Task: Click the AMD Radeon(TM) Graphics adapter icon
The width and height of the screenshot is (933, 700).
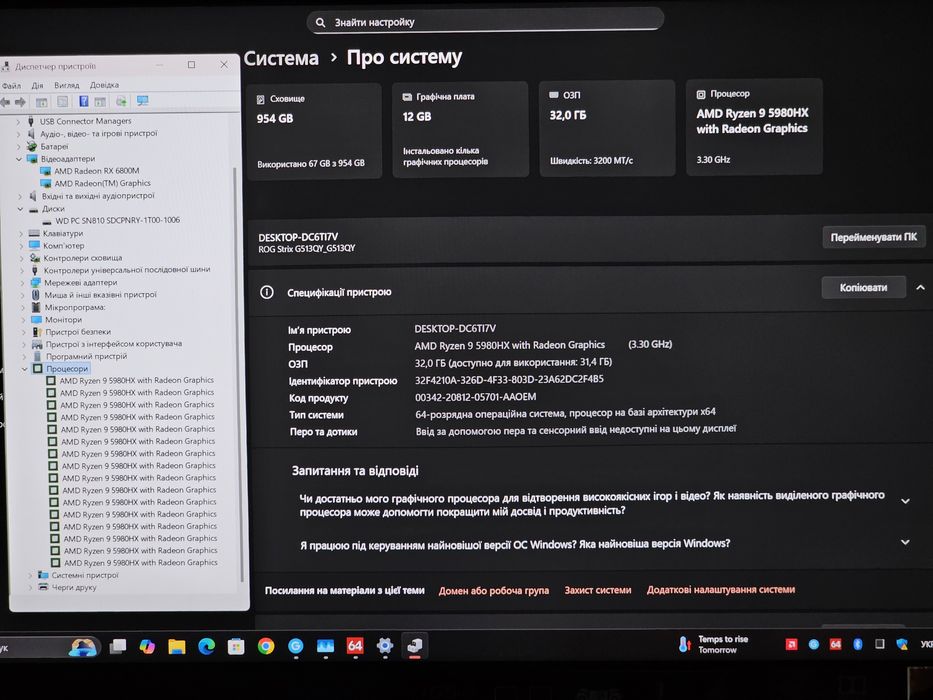Action: pyautogui.click(x=46, y=183)
